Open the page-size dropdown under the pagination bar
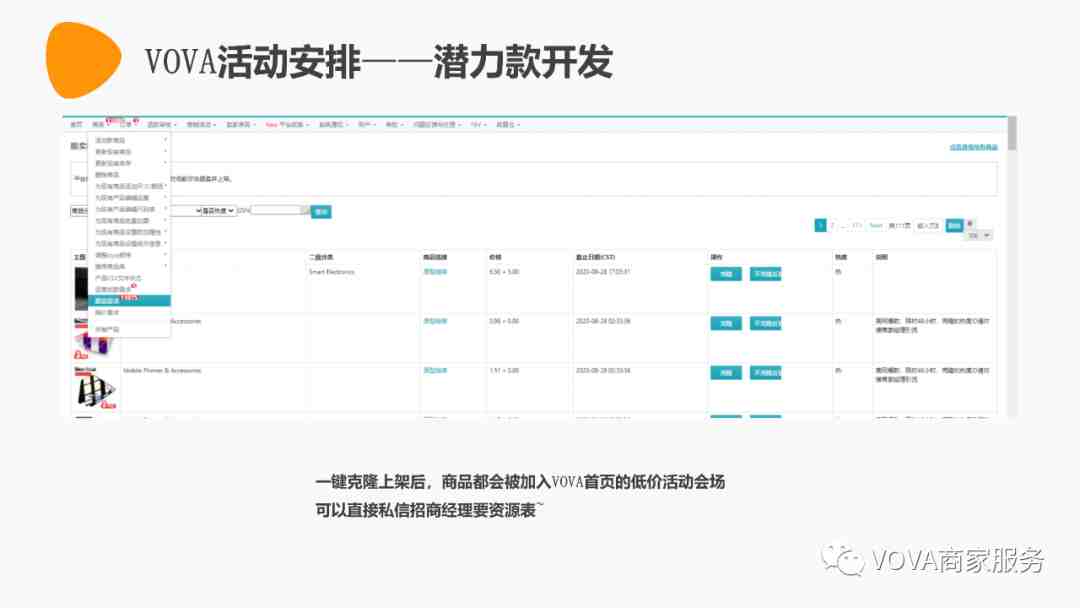 point(979,235)
